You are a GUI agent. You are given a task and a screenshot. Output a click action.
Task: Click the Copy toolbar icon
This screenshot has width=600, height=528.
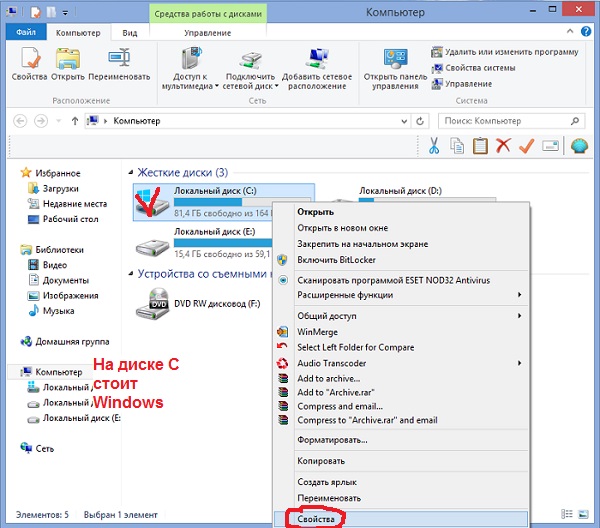click(x=457, y=146)
